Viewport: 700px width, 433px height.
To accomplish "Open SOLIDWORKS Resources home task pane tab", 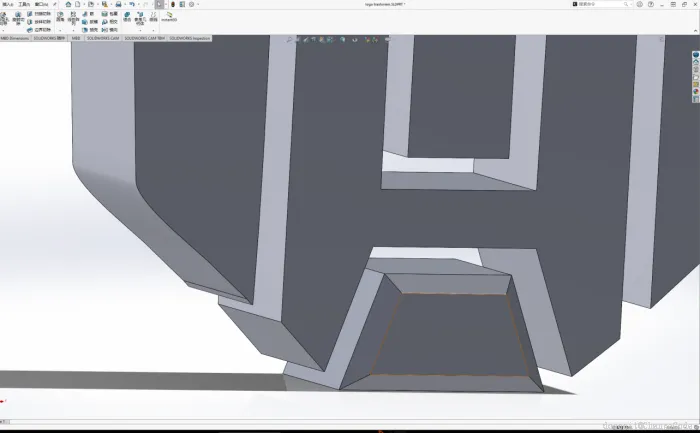I will (696, 62).
